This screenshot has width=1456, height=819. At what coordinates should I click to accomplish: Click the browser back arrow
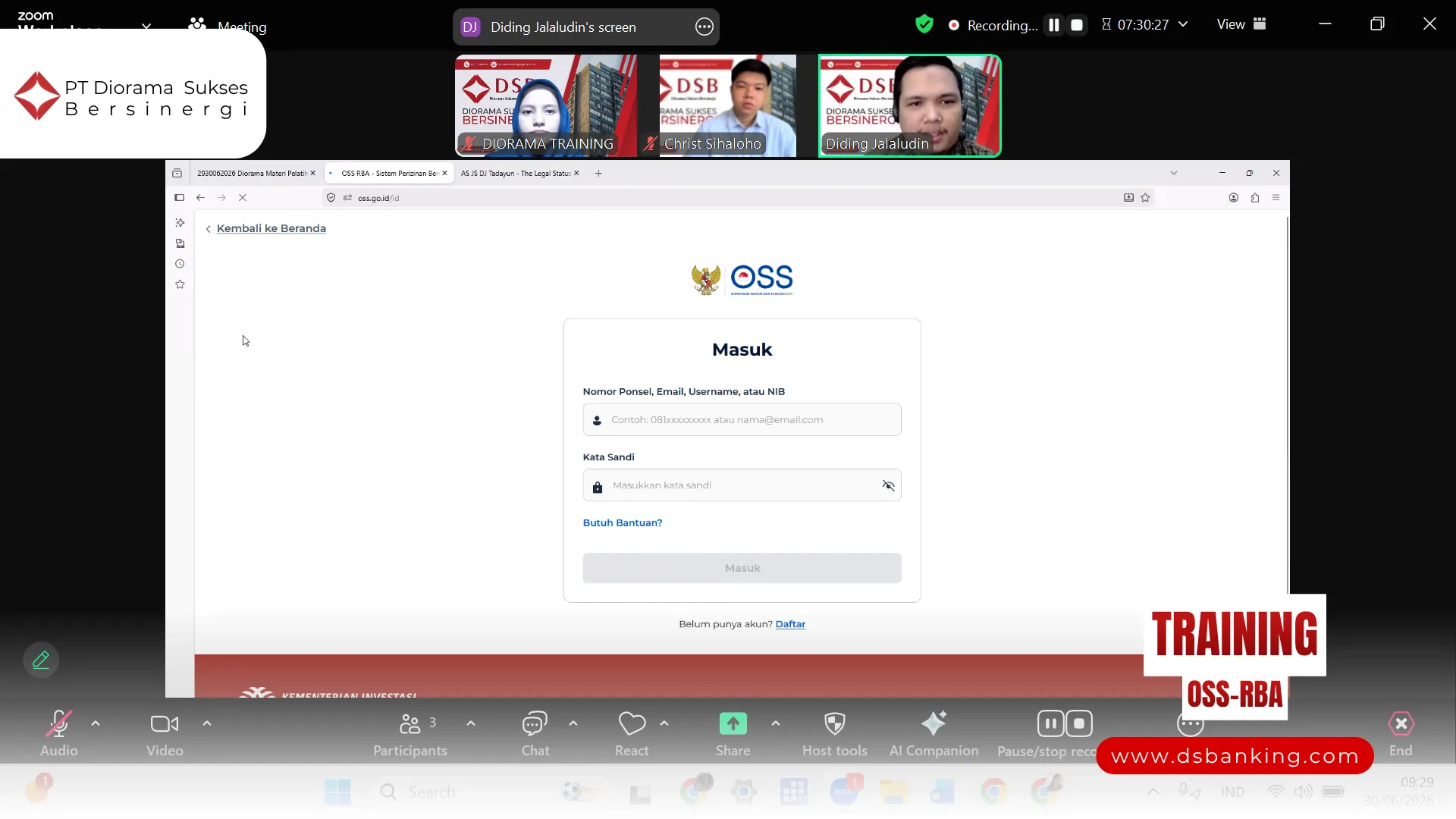(200, 197)
